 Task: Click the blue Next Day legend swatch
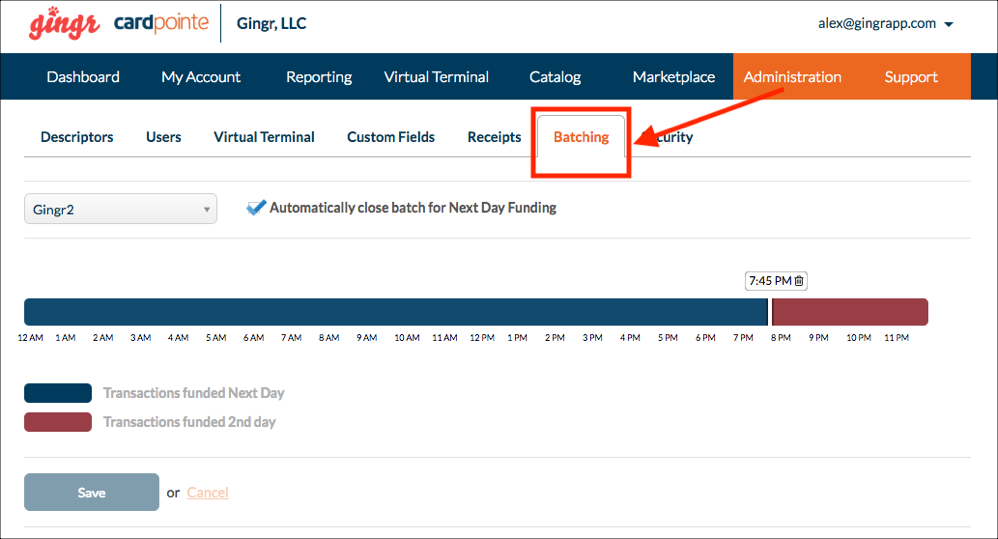click(x=58, y=393)
